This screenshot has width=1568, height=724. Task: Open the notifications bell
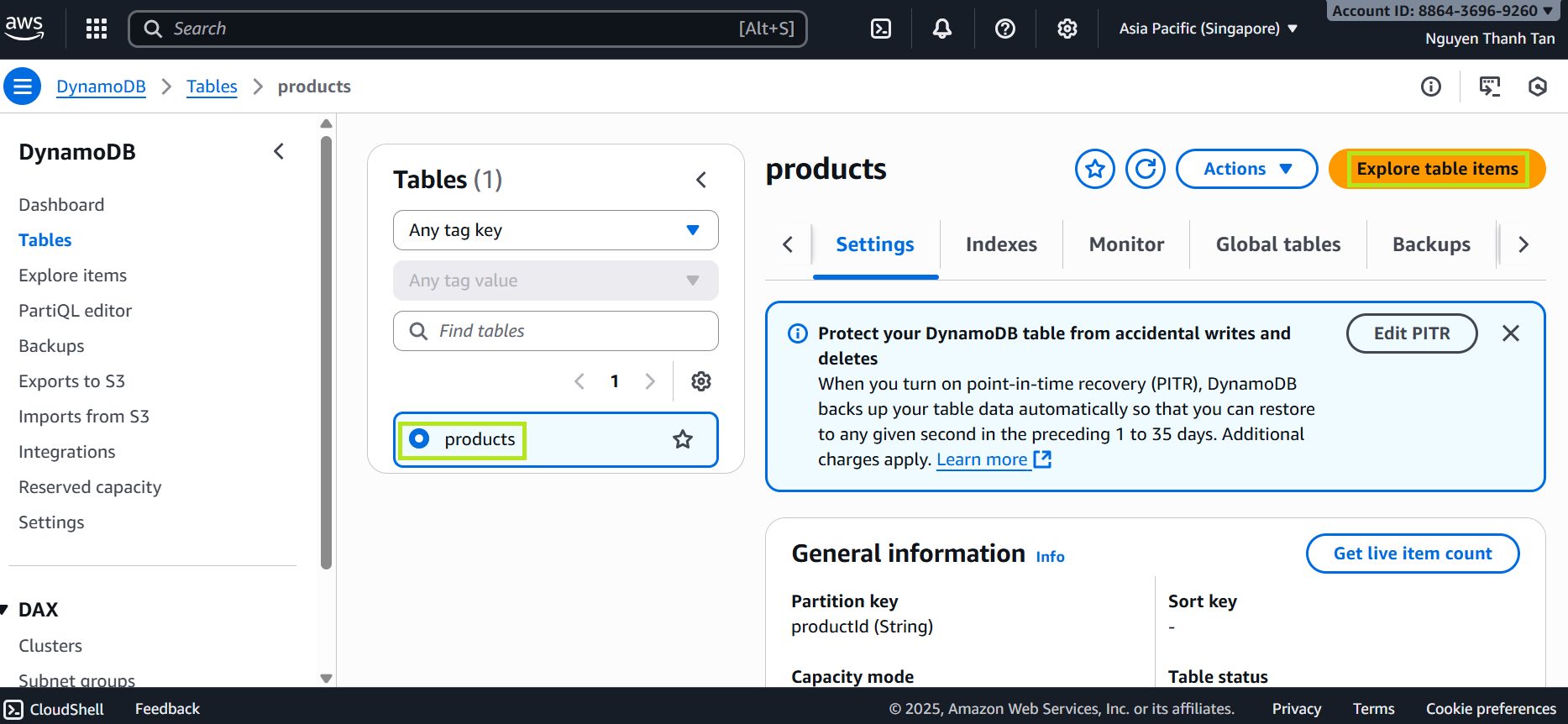click(942, 29)
